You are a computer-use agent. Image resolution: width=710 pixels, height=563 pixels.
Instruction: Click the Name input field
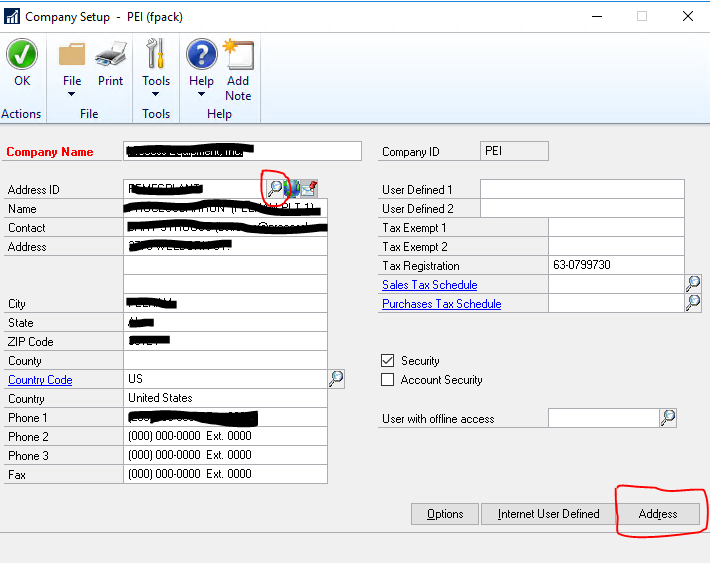click(x=225, y=208)
